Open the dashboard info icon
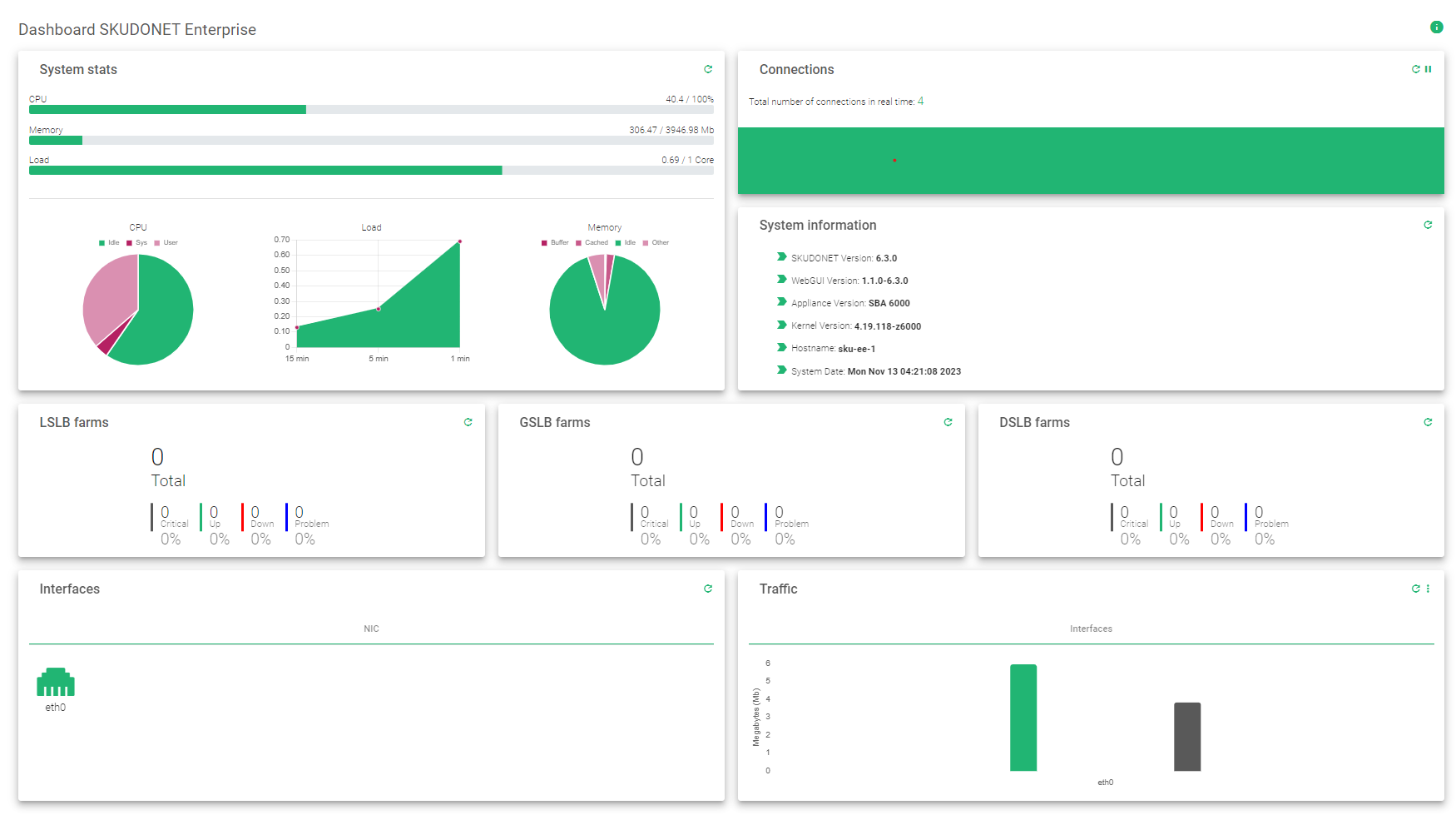Image resolution: width=1456 pixels, height=815 pixels. point(1436,27)
